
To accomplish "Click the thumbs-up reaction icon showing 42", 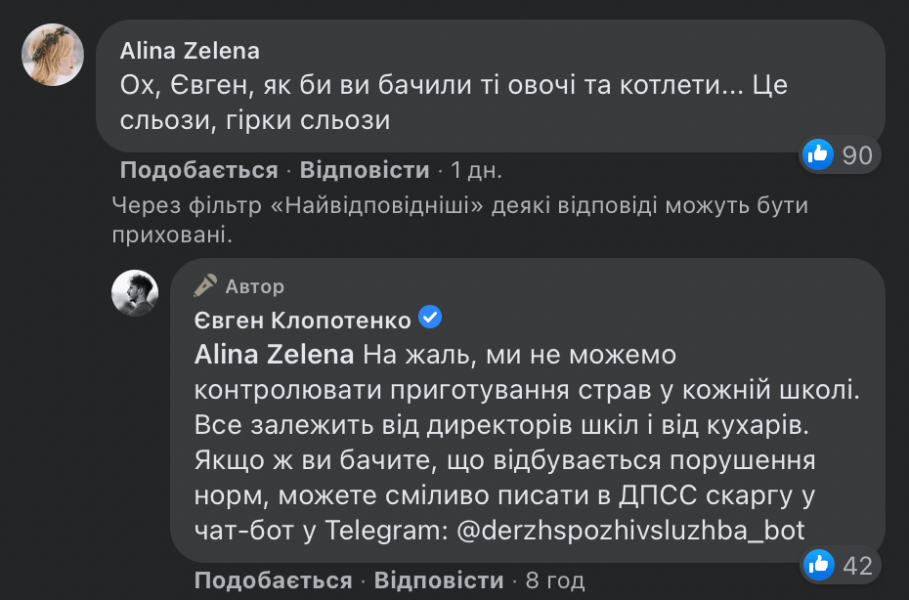I will pos(820,567).
